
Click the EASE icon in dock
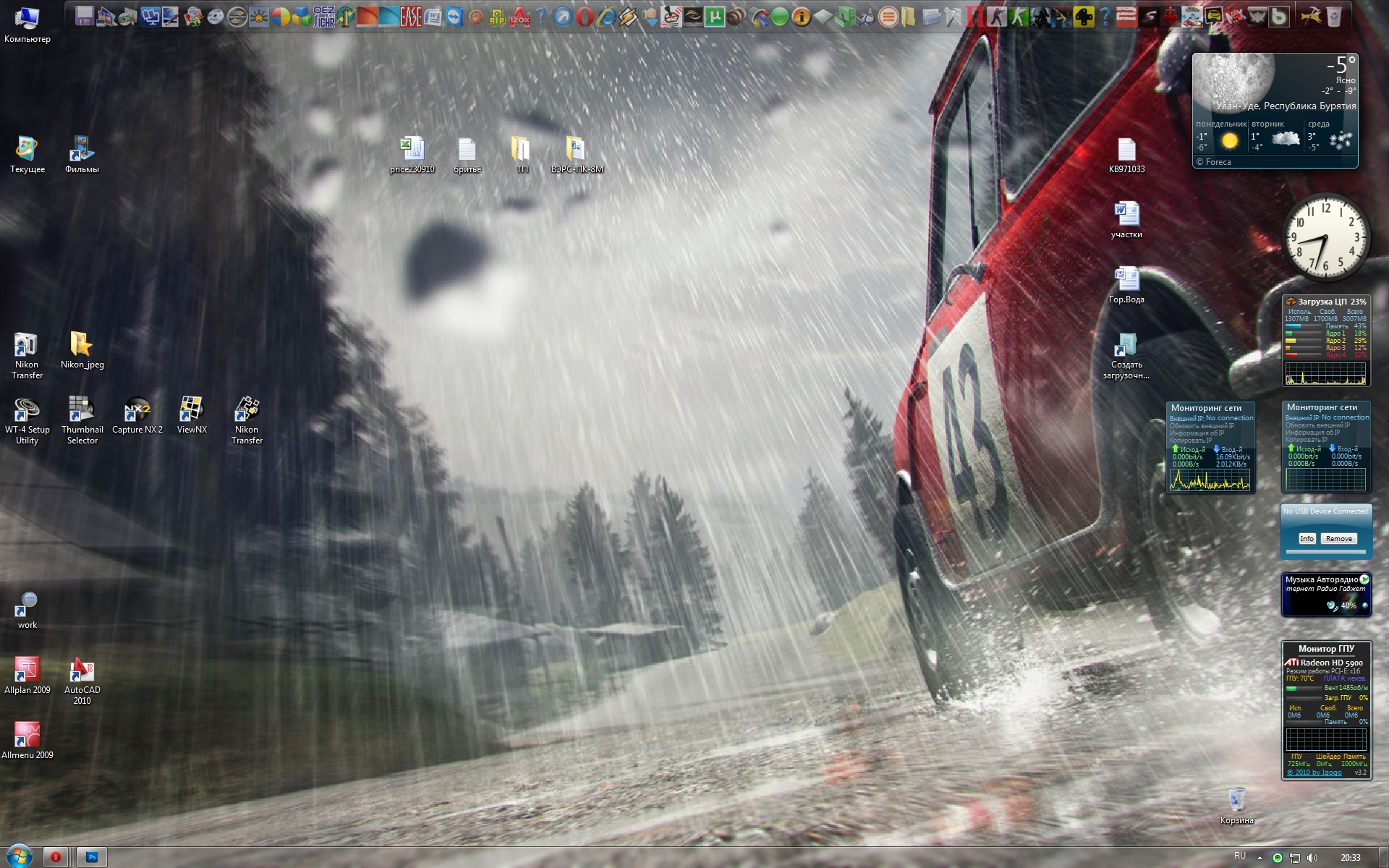[411, 16]
